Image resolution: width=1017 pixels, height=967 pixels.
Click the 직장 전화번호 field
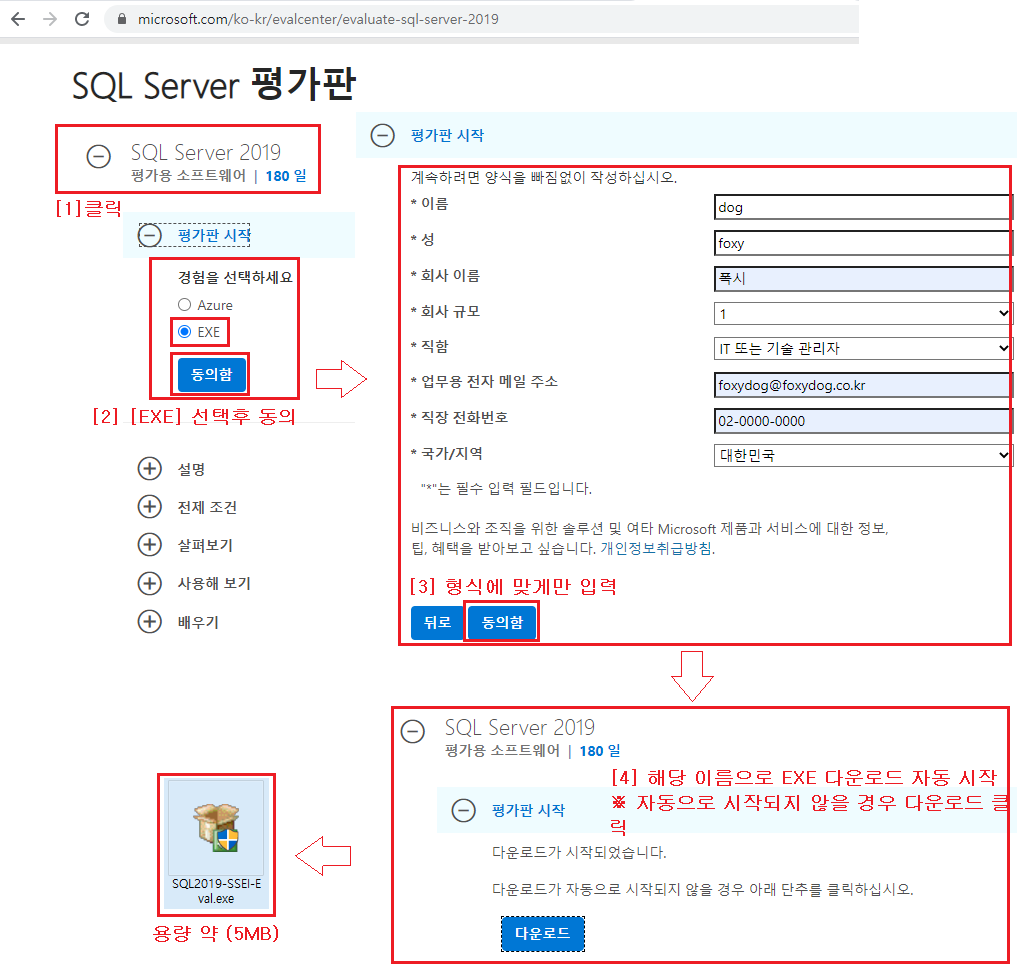(x=862, y=421)
